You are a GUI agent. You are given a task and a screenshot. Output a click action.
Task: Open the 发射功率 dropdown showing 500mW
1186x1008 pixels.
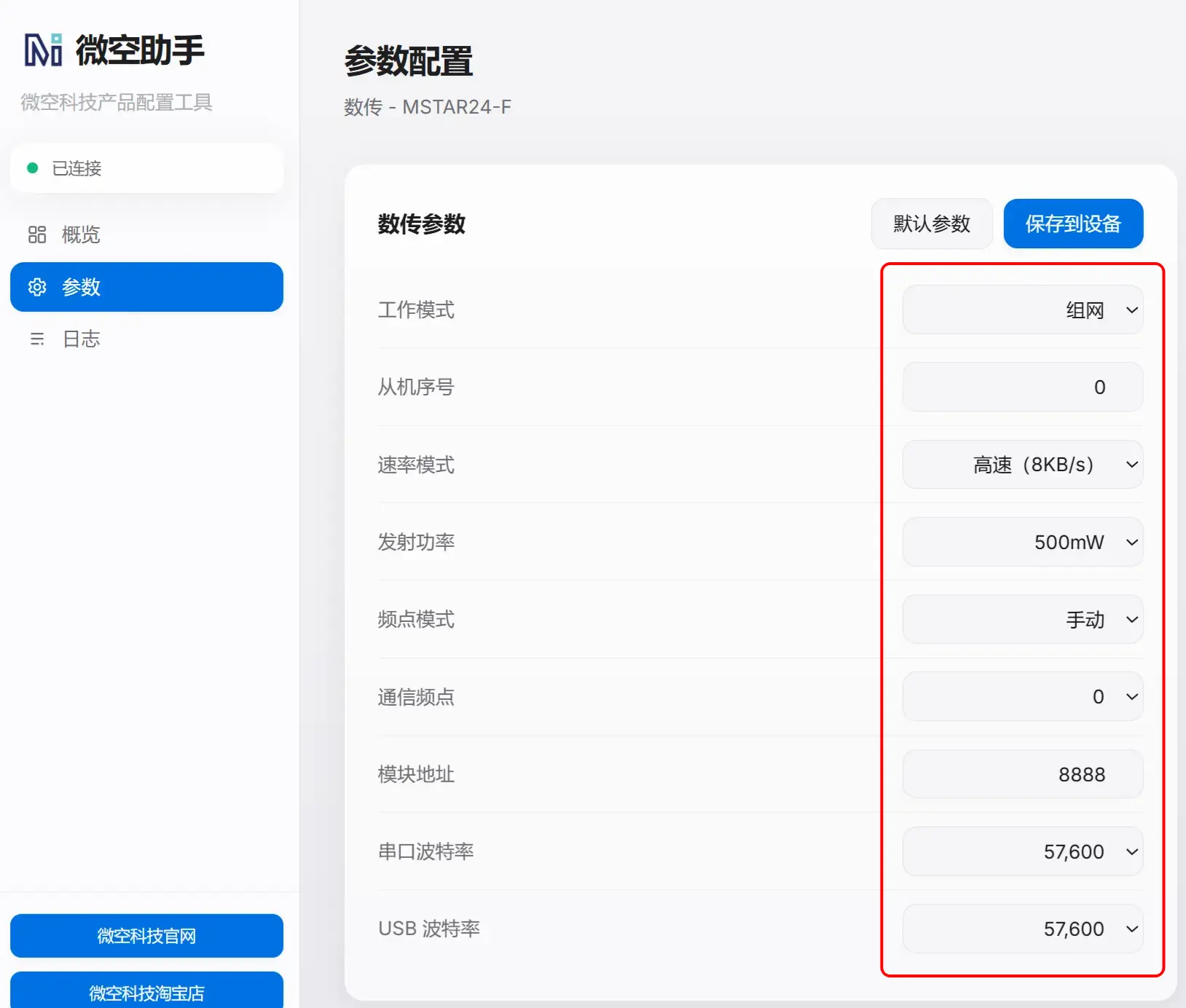tap(1022, 542)
